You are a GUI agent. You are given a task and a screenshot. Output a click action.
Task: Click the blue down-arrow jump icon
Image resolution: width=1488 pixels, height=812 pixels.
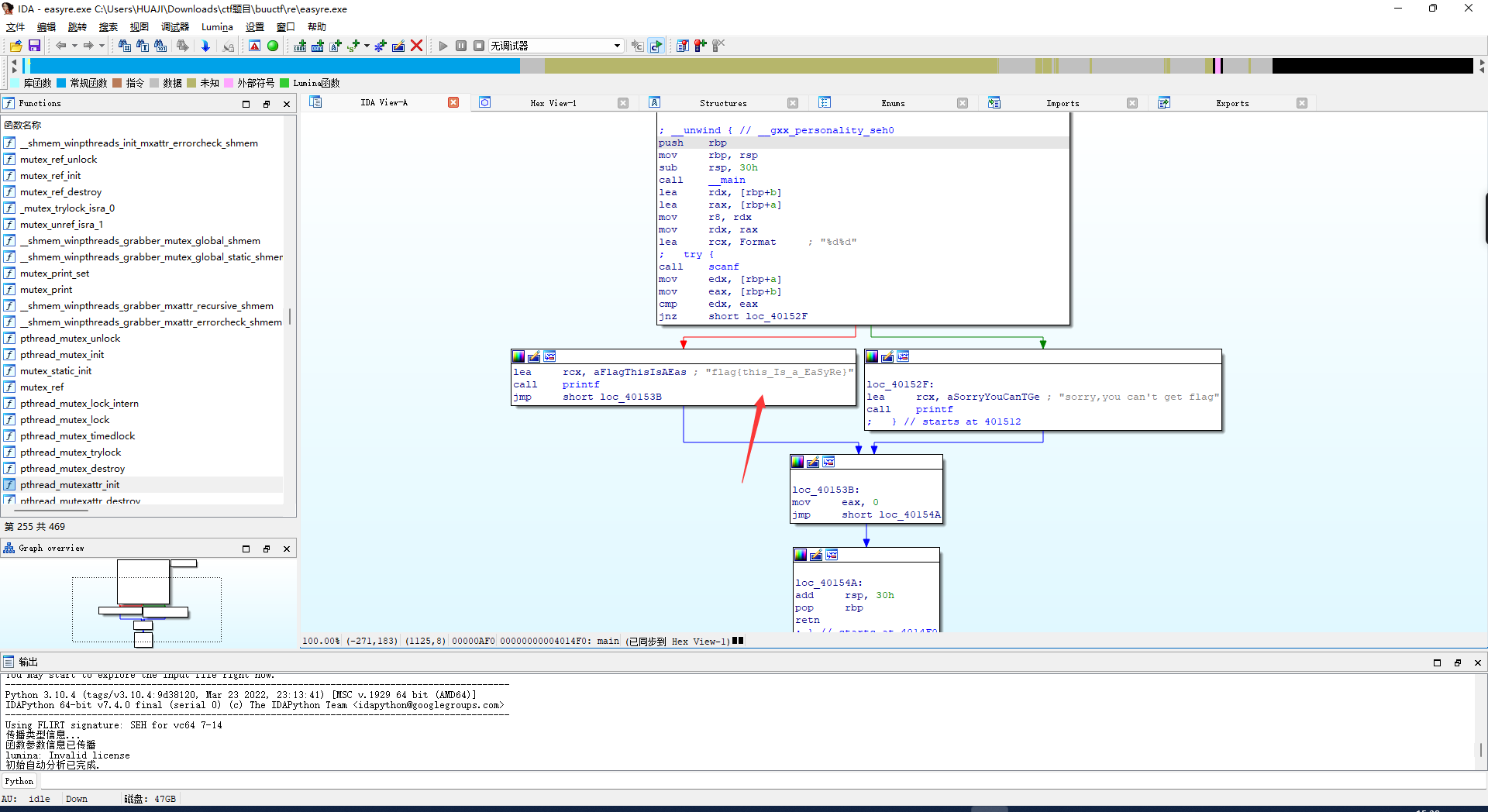click(205, 46)
